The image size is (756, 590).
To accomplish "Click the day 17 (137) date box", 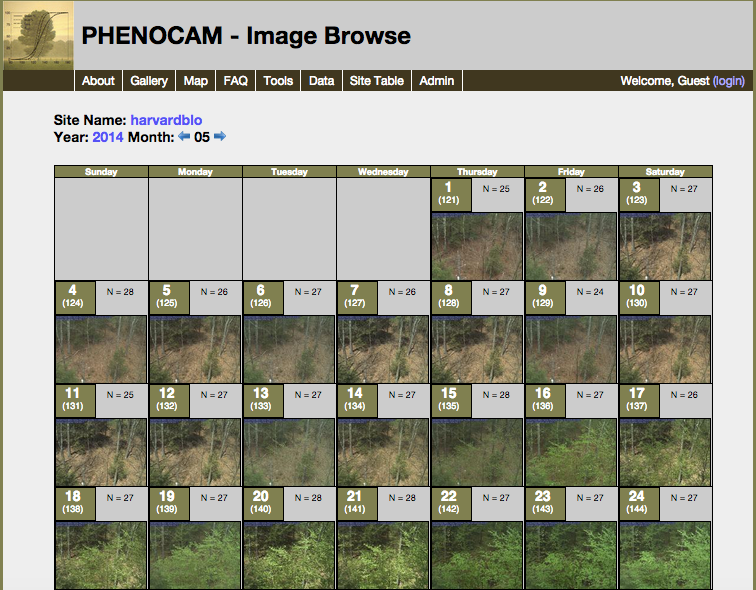I will 639,401.
